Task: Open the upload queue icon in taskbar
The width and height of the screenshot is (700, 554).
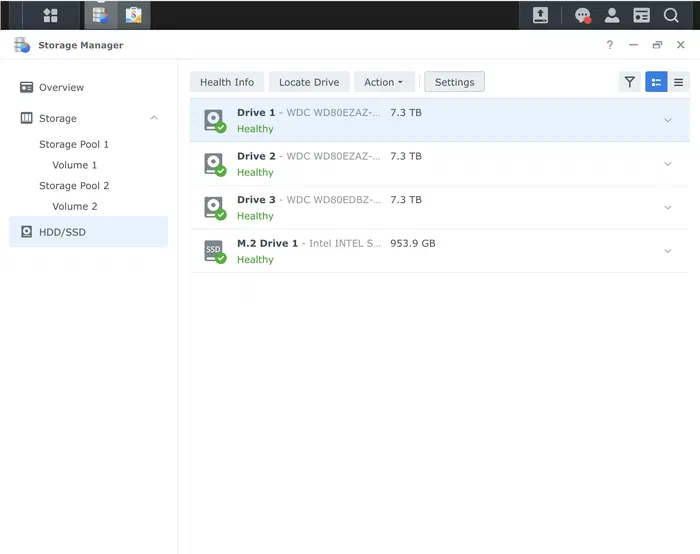Action: click(x=540, y=15)
